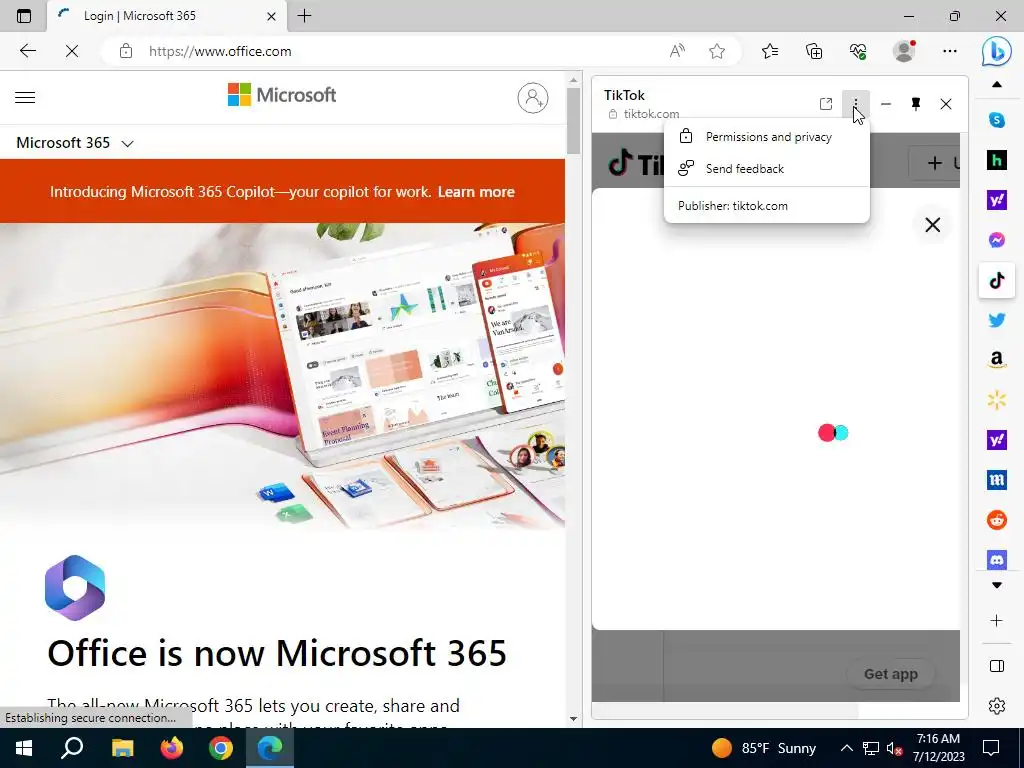Dismiss the TikTok loading dialog
This screenshot has height=768, width=1024.
click(x=933, y=225)
